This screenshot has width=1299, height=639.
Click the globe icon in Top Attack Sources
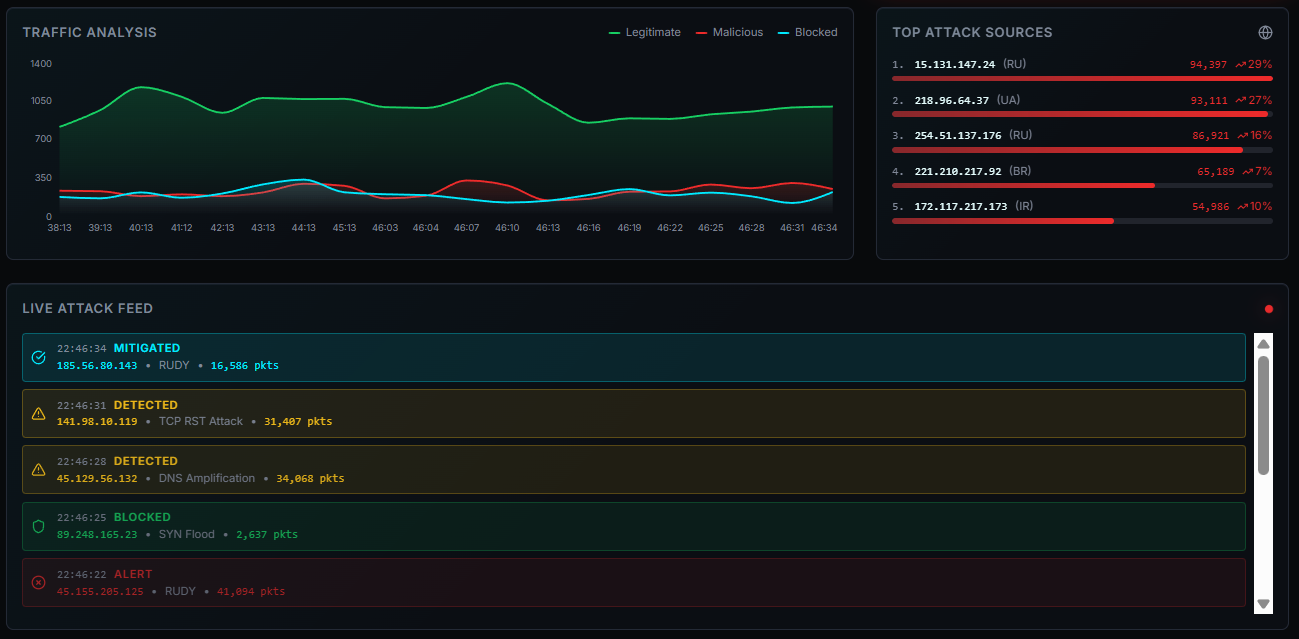[x=1265, y=32]
